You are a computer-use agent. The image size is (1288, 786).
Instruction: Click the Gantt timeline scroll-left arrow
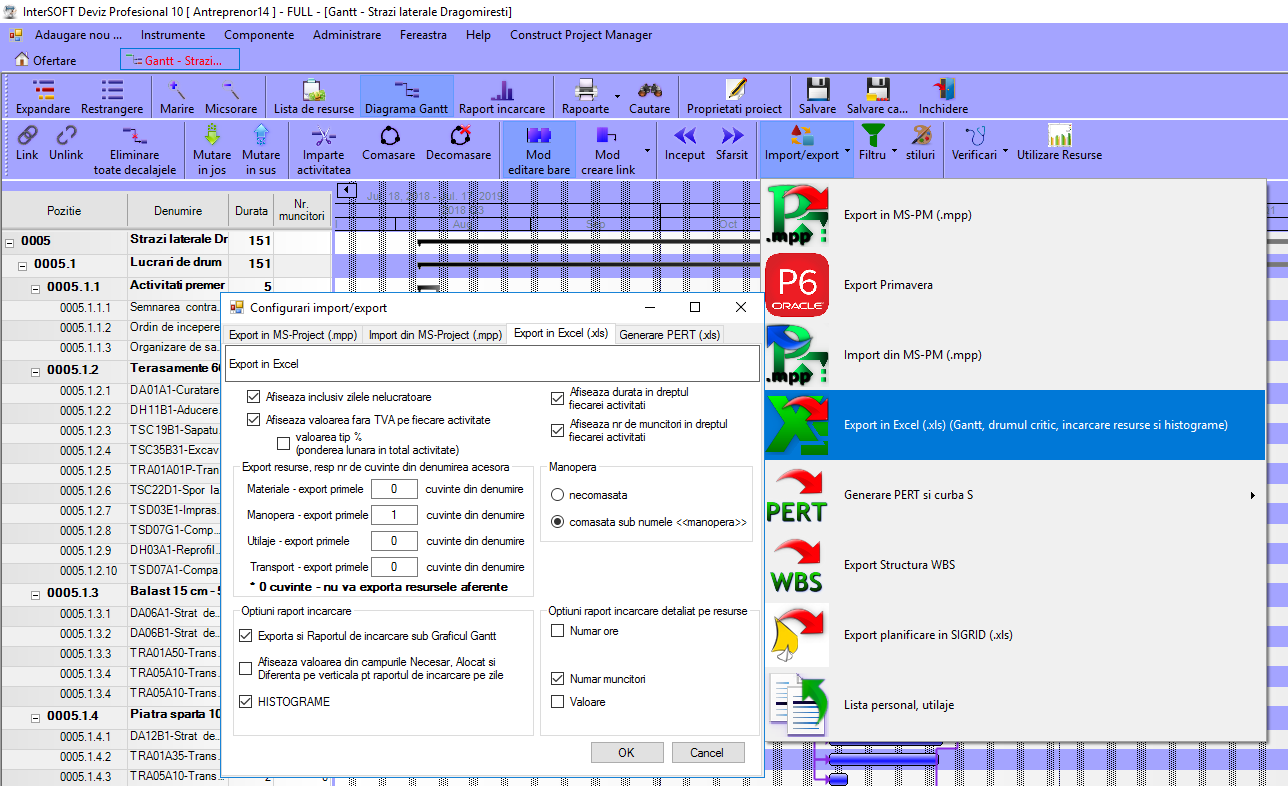click(346, 190)
